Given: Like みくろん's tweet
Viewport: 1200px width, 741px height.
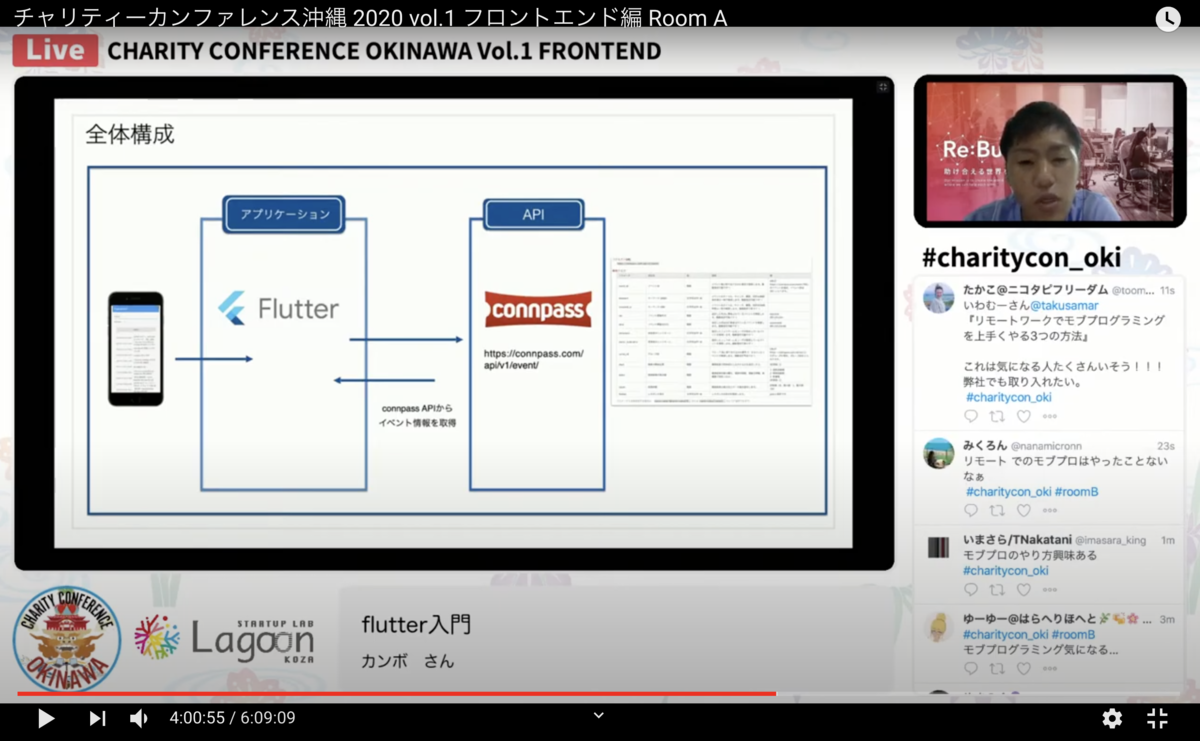Looking at the screenshot, I should [x=1023, y=510].
